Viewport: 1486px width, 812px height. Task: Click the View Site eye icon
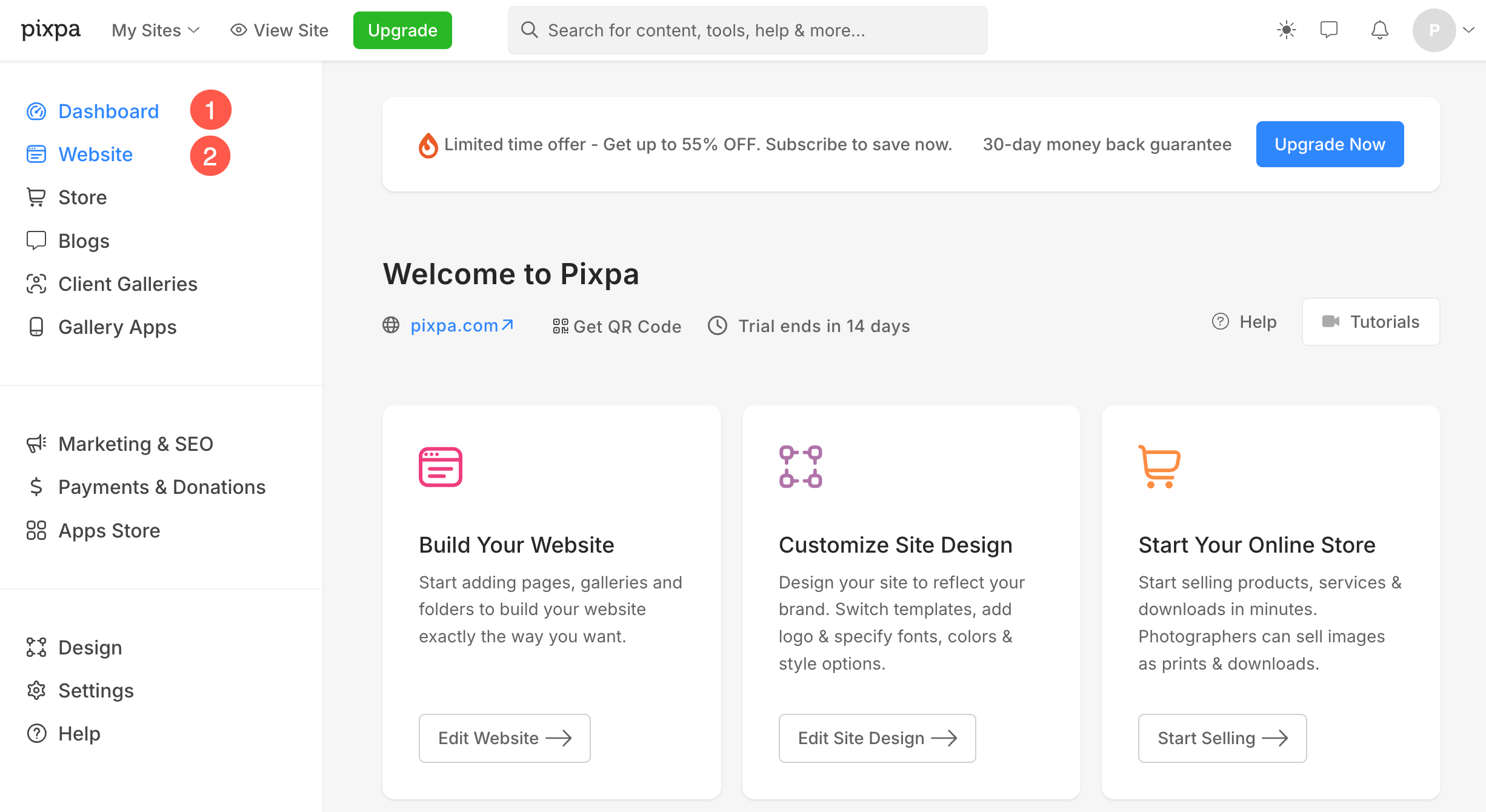(239, 30)
